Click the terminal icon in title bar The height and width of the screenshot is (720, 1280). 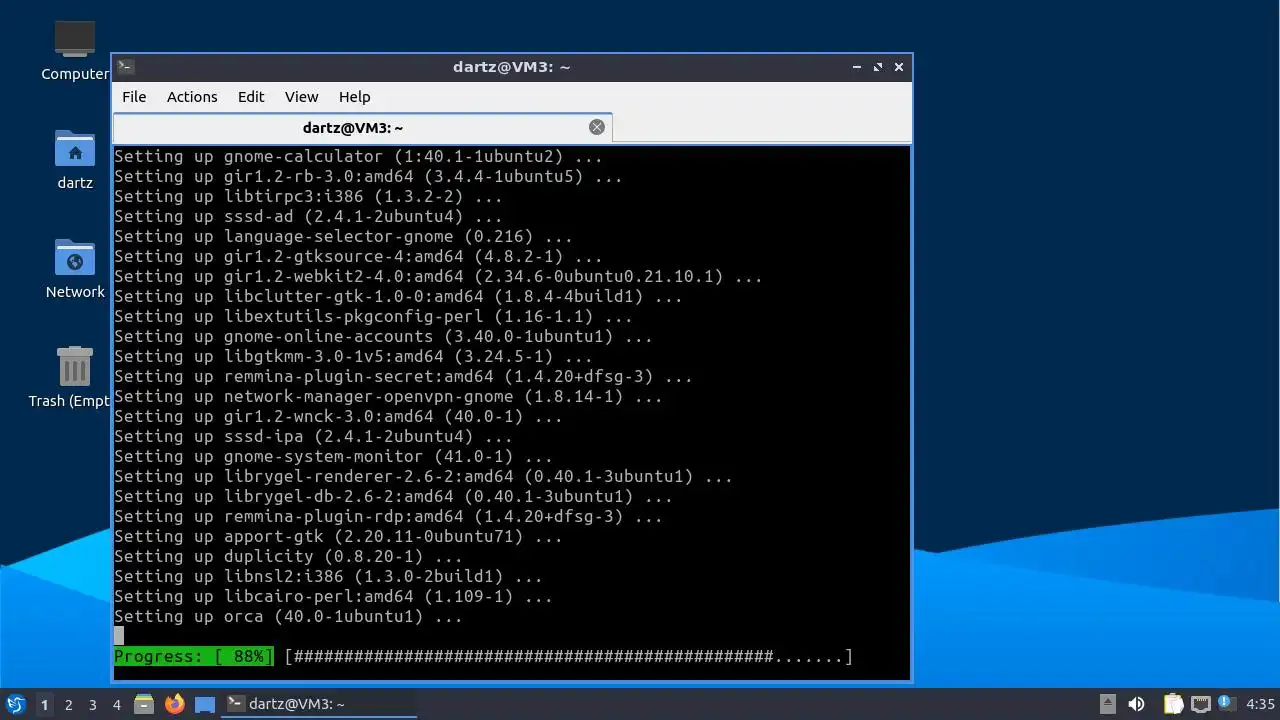(126, 67)
